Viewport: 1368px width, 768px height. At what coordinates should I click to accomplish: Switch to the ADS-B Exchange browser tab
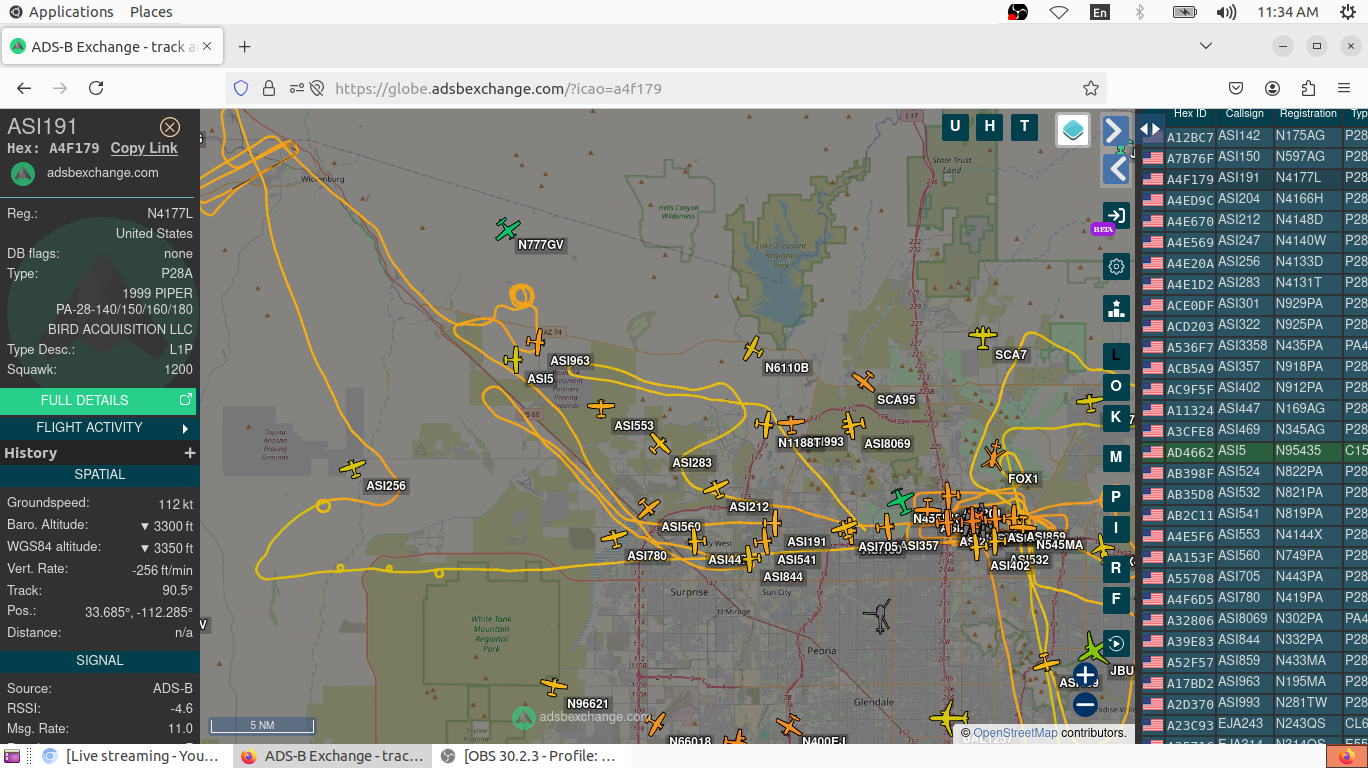[112, 47]
